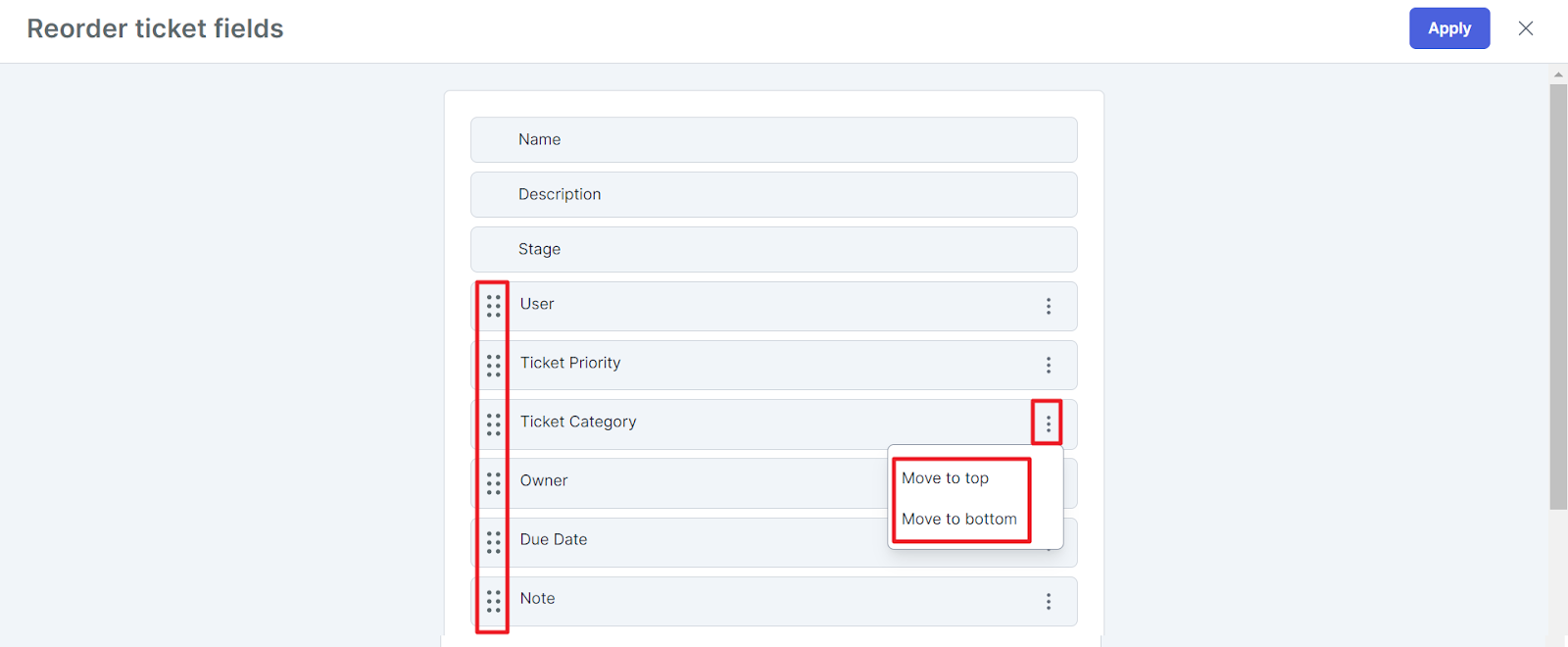Select the Name field row

coord(773,139)
